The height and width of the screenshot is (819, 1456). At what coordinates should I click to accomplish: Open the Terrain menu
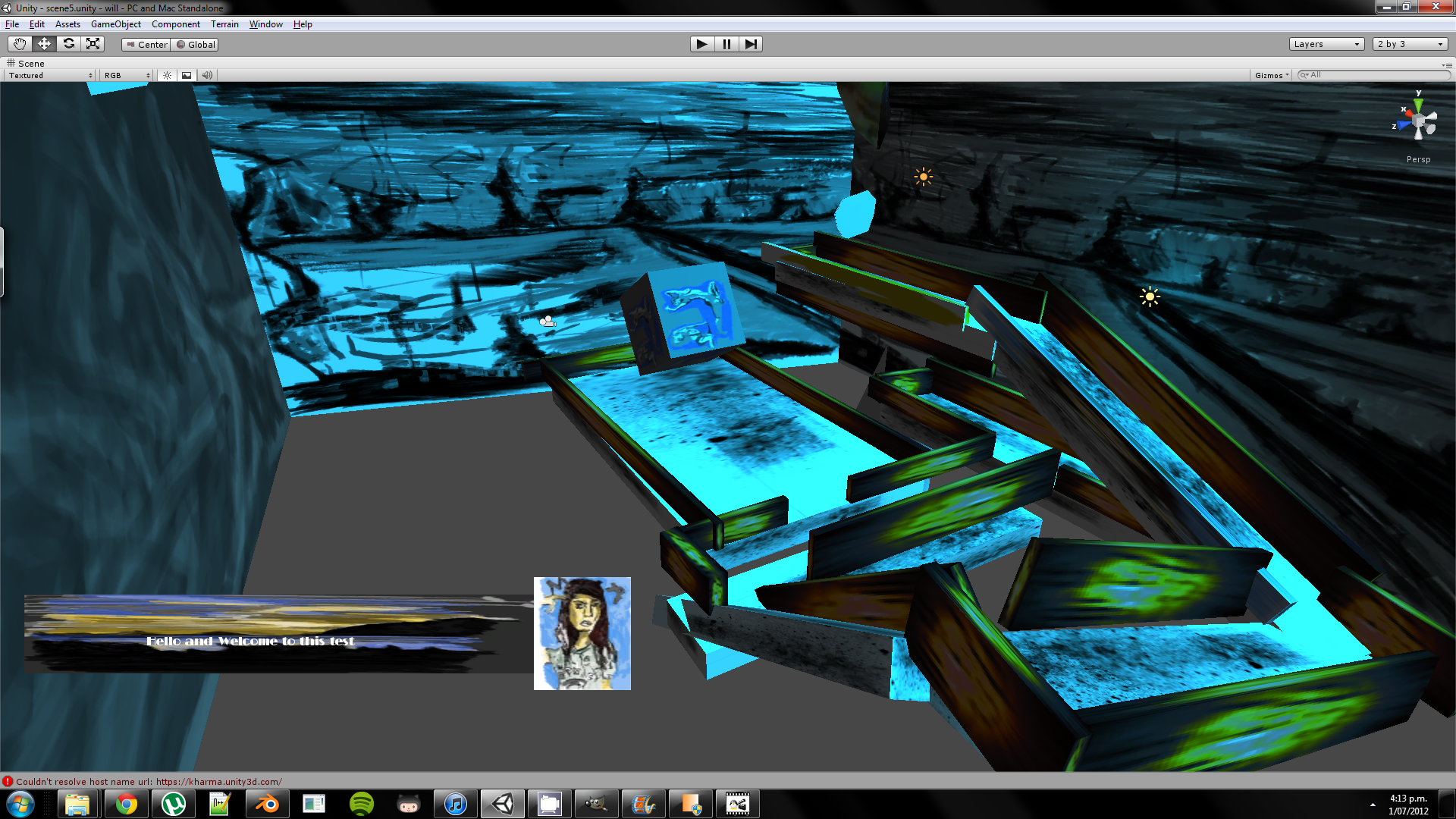[x=224, y=24]
